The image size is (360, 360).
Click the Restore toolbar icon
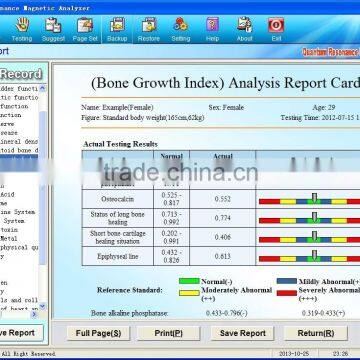coord(149,25)
